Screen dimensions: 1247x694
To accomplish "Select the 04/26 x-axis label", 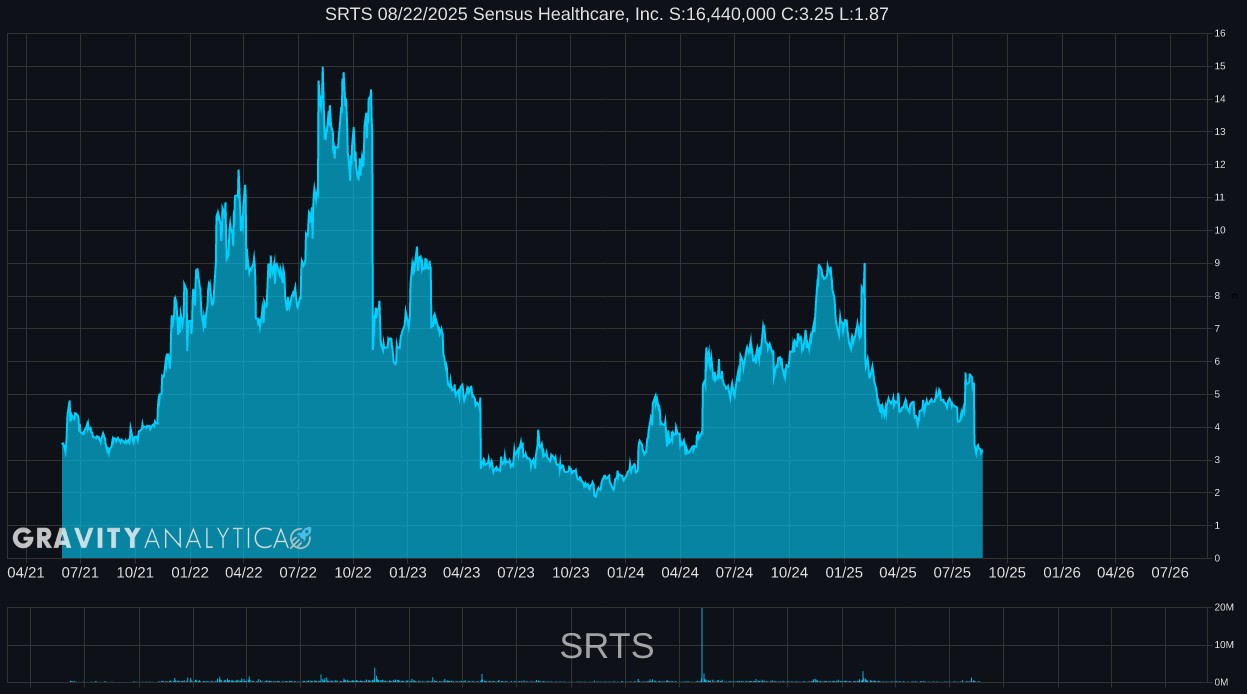I will [1116, 572].
